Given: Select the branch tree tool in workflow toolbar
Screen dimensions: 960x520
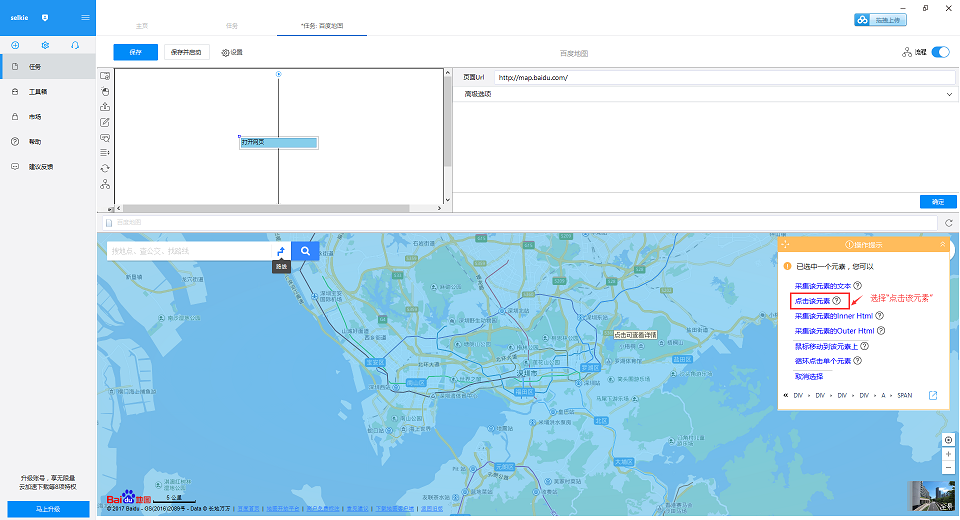Looking at the screenshot, I should [x=105, y=184].
